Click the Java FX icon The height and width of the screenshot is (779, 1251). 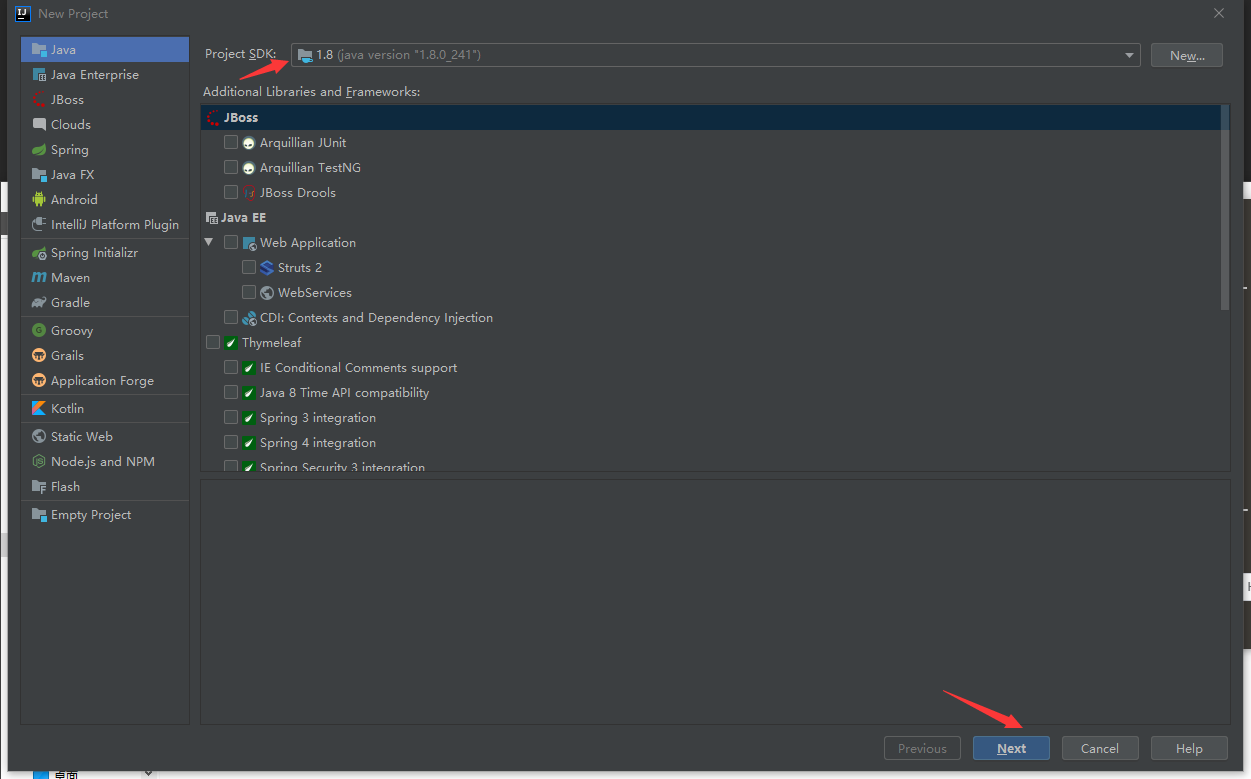pos(39,174)
